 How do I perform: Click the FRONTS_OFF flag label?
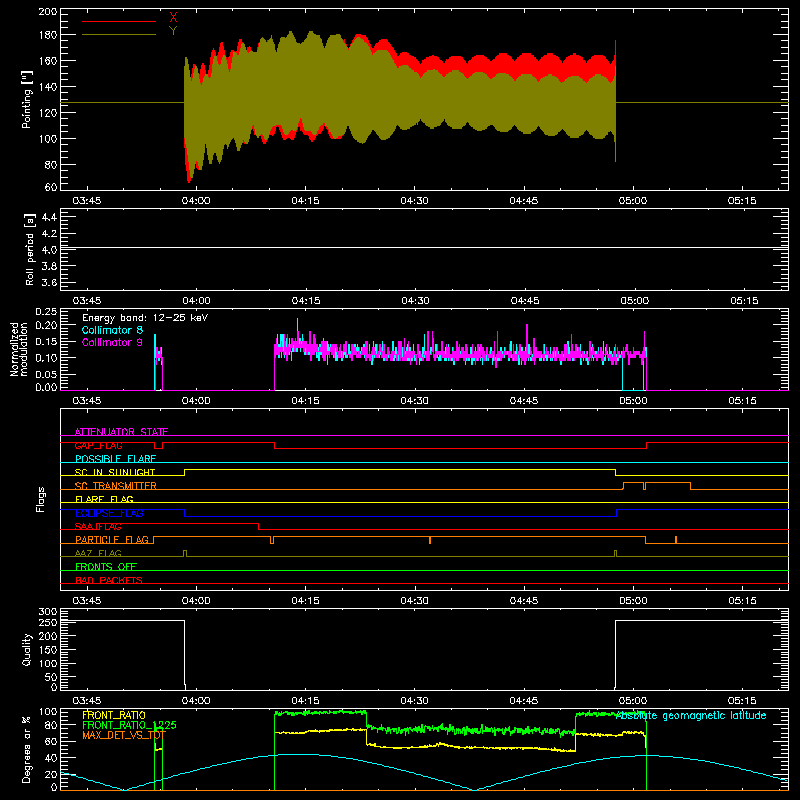pos(106,566)
